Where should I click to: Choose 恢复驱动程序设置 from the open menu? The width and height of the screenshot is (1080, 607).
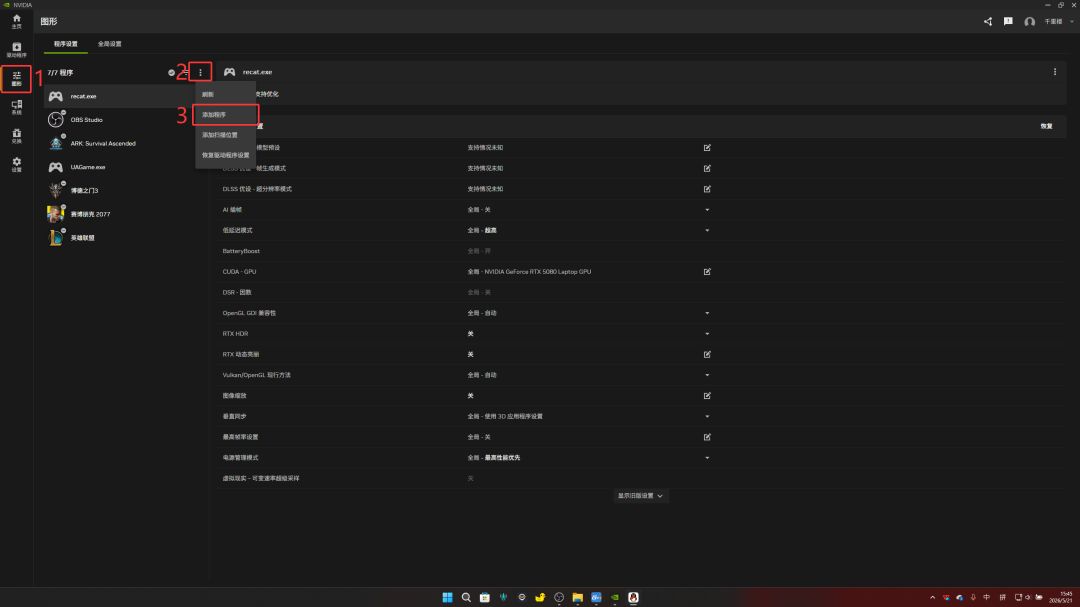[225, 155]
